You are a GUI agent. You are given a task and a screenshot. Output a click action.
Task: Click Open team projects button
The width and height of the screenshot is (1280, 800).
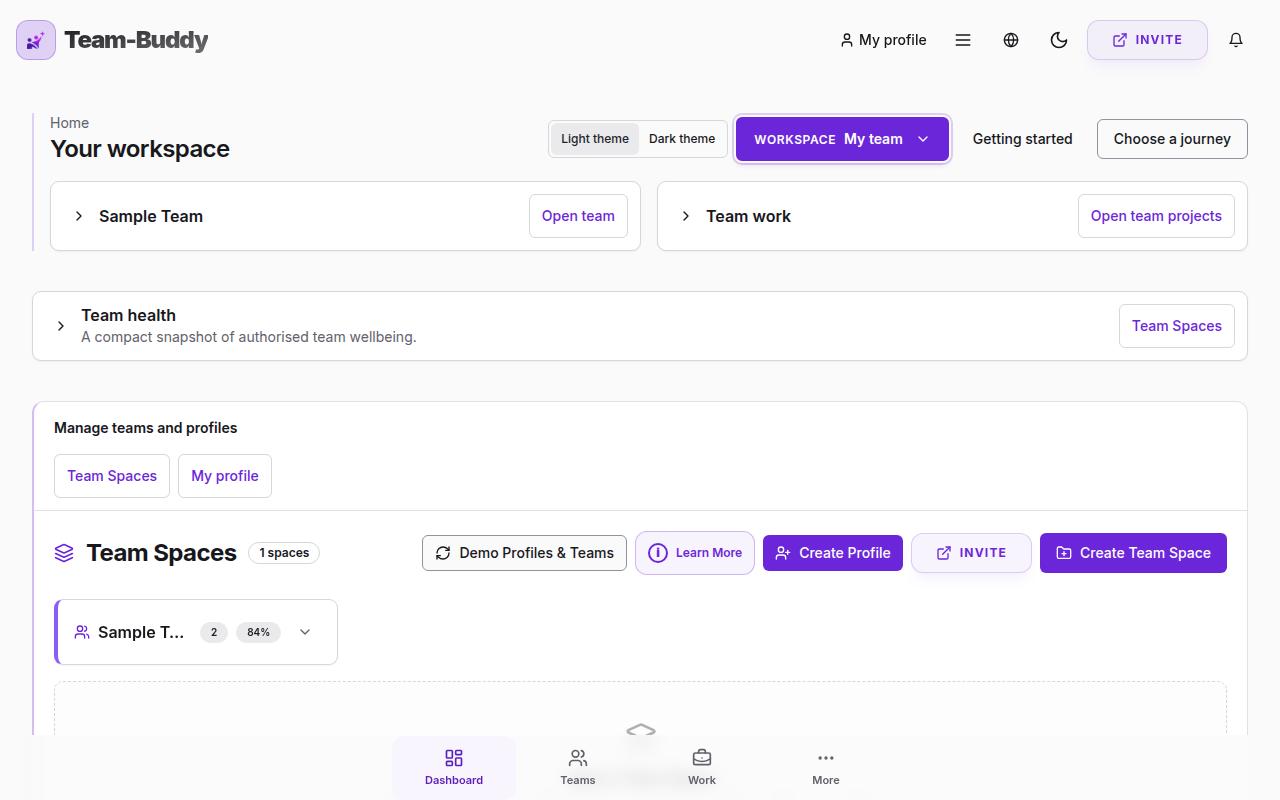(1156, 216)
